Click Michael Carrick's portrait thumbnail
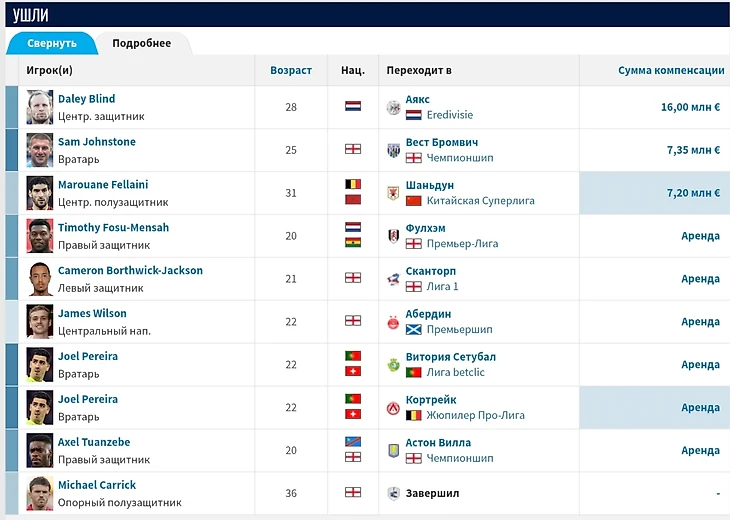Image resolution: width=730 pixels, height=520 pixels. (x=39, y=493)
